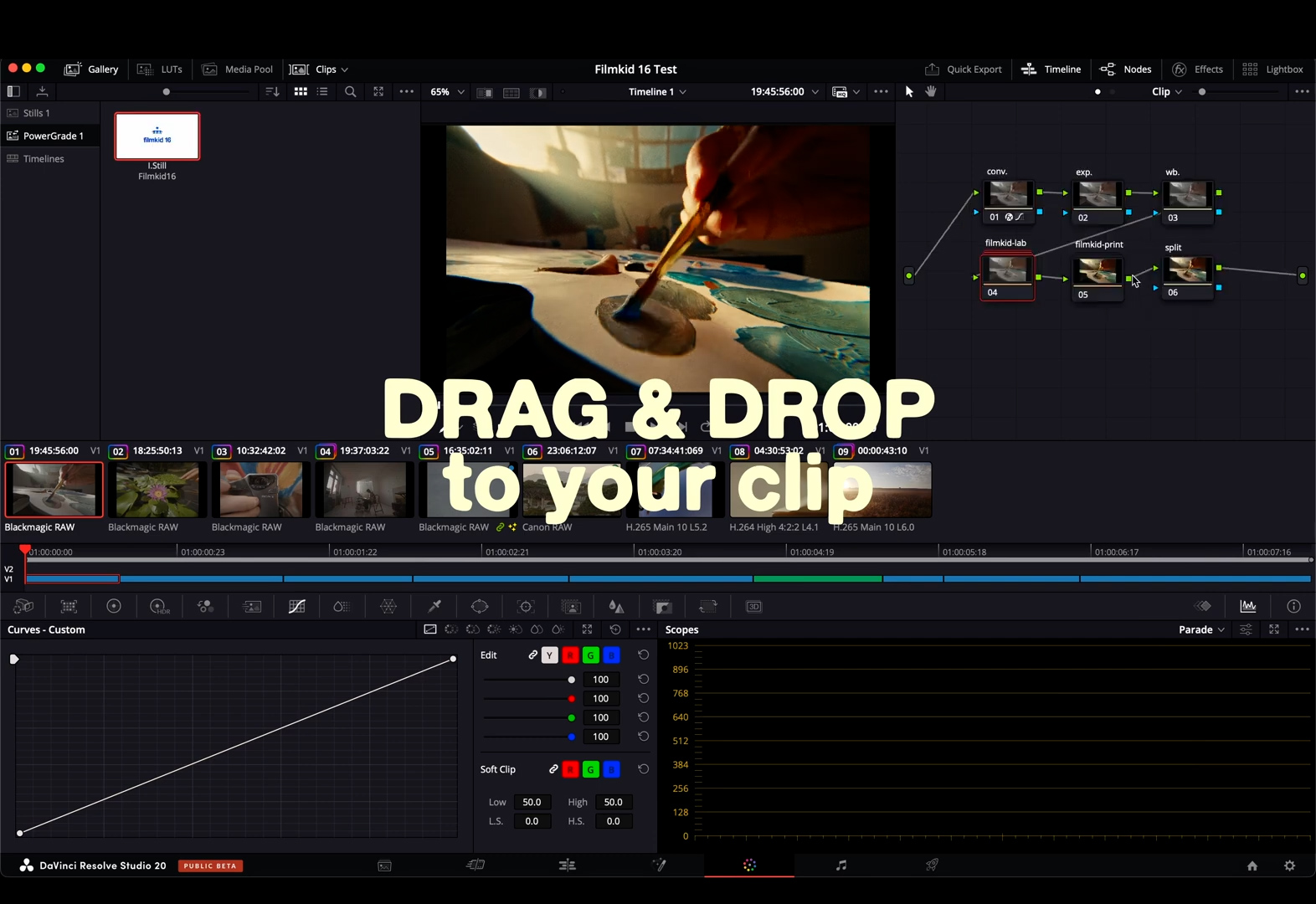This screenshot has height=904, width=1316.
Task: Click the search icon in the Gallery toolbar
Action: [x=351, y=92]
